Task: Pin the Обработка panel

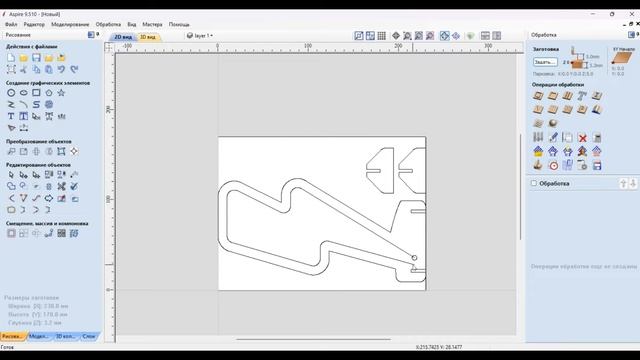Action: [x=638, y=35]
